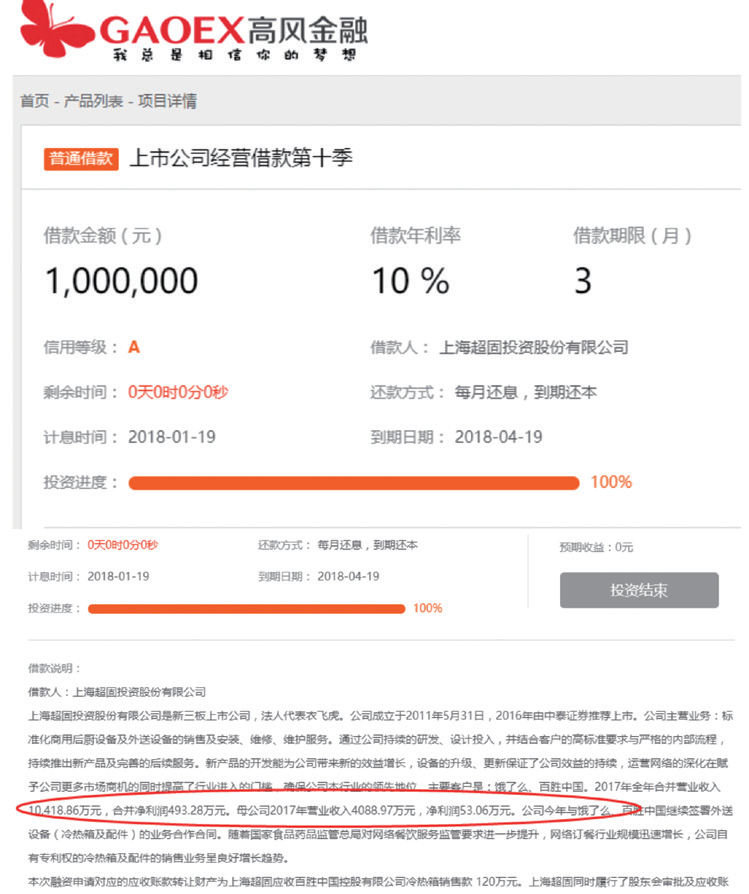Click the small investment progress bar
Viewport: 749px width, 894px height.
click(247, 609)
